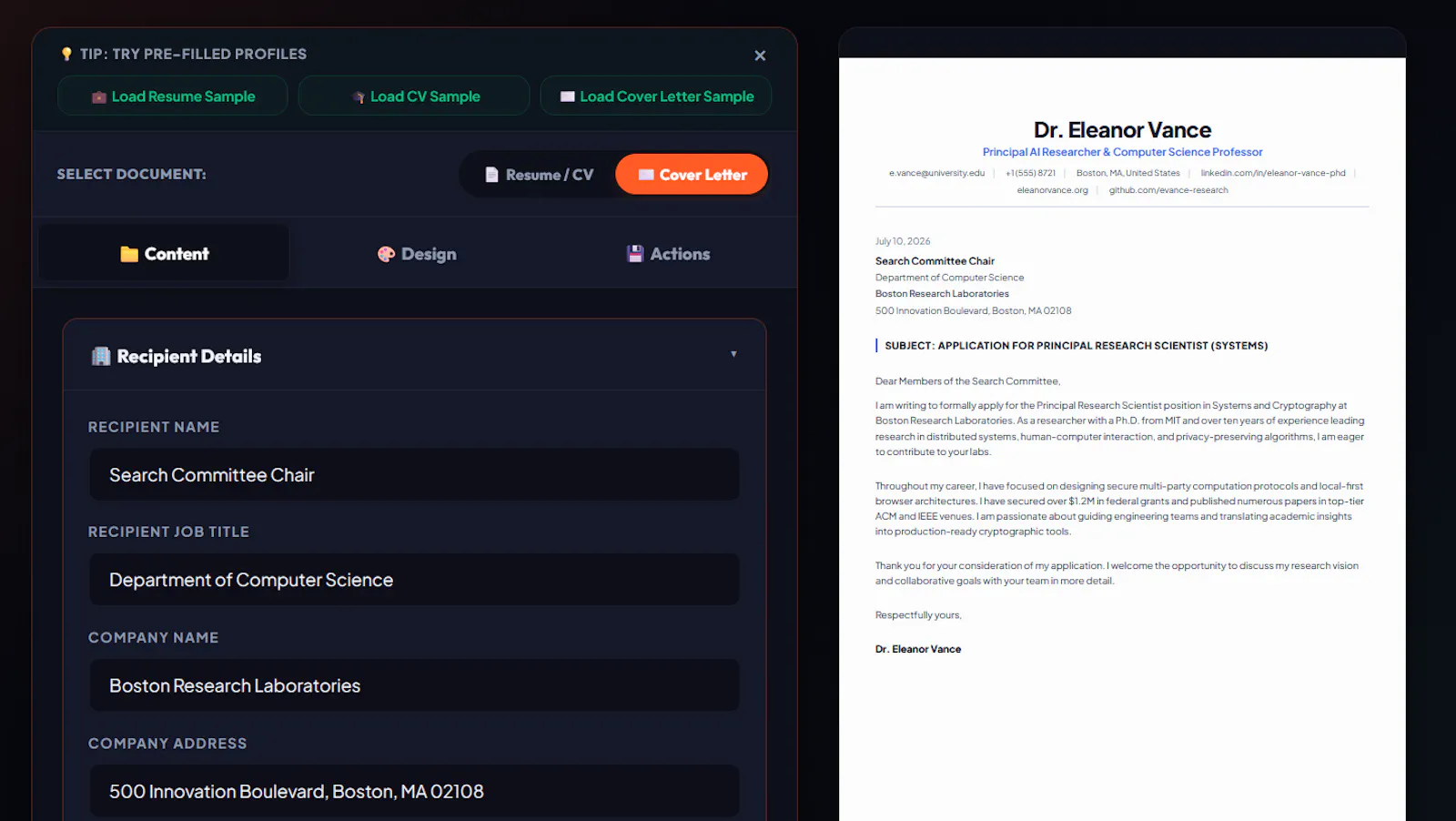This screenshot has width=1456, height=821.
Task: Edit the Recipient Job Title field
Action: (414, 580)
